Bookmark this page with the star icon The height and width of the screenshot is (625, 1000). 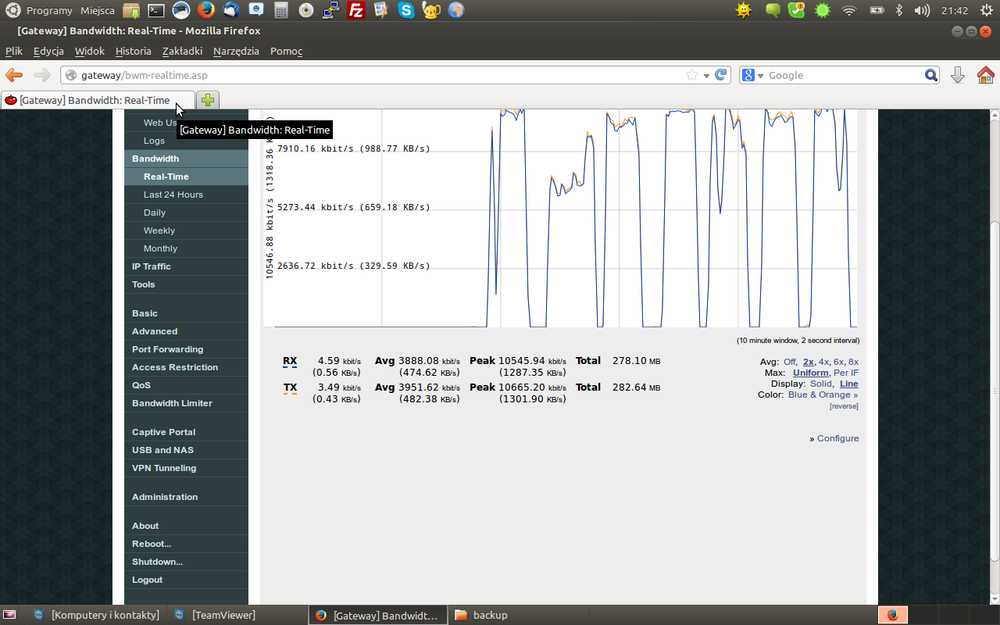pos(692,75)
